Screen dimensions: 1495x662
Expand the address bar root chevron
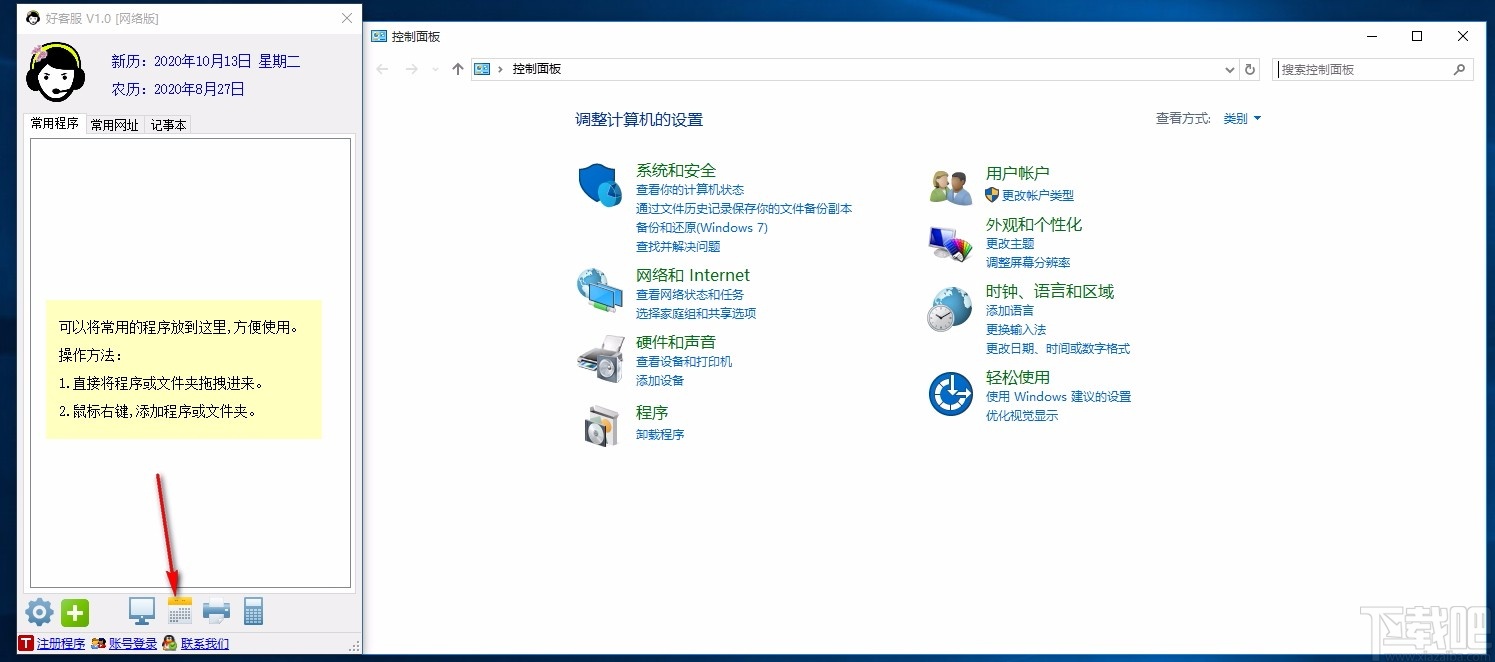[500, 69]
